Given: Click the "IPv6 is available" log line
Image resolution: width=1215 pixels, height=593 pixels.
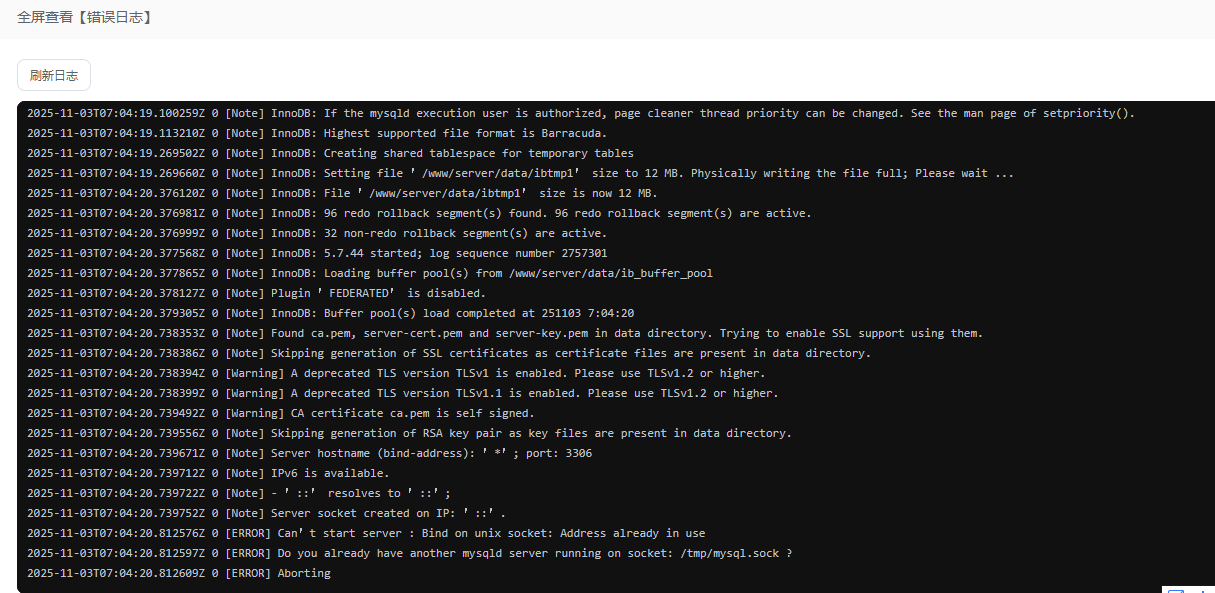Looking at the screenshot, I should click(330, 473).
